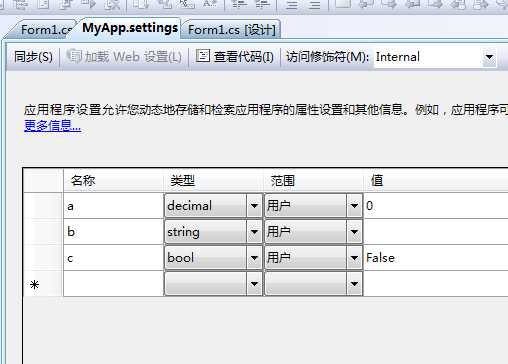Open the empty type dropdown in new row
508x364 pixels.
pos(254,284)
